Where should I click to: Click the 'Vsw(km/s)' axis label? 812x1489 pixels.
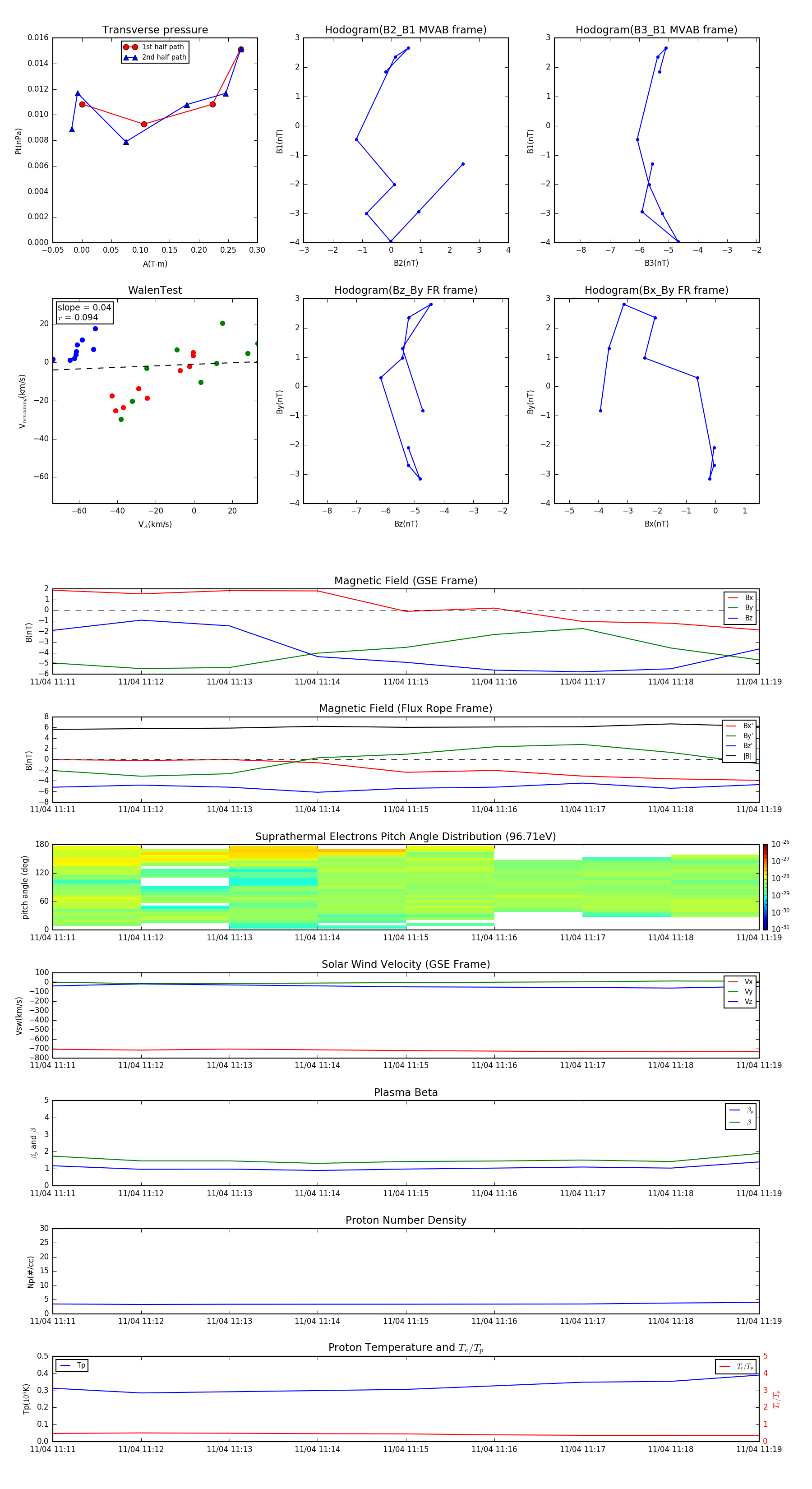tap(18, 1016)
